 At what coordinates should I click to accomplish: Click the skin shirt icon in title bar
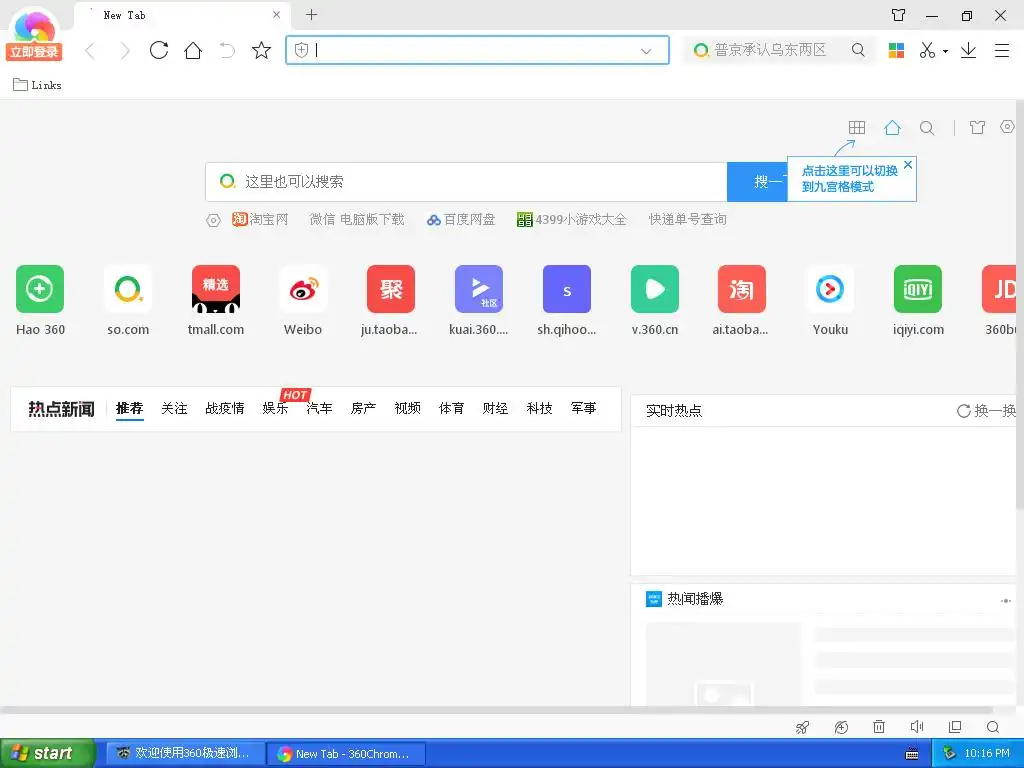click(899, 15)
